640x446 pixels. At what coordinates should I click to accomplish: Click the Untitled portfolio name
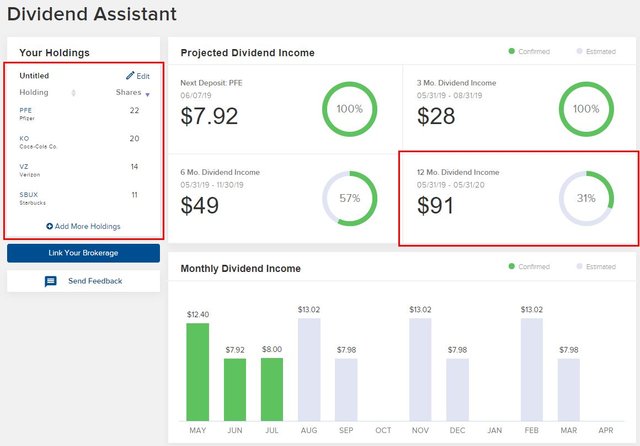(34, 75)
